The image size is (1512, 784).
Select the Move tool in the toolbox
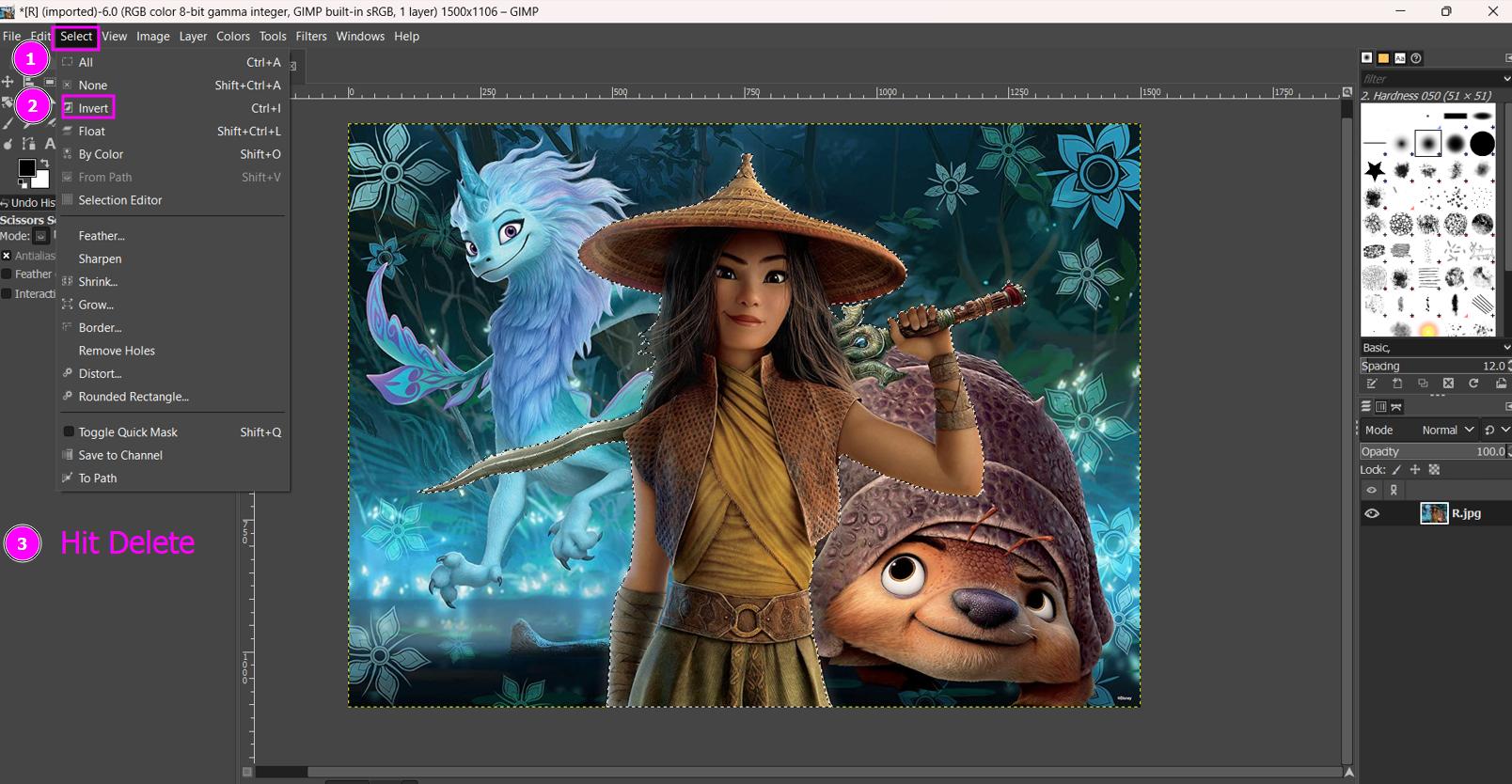[8, 82]
